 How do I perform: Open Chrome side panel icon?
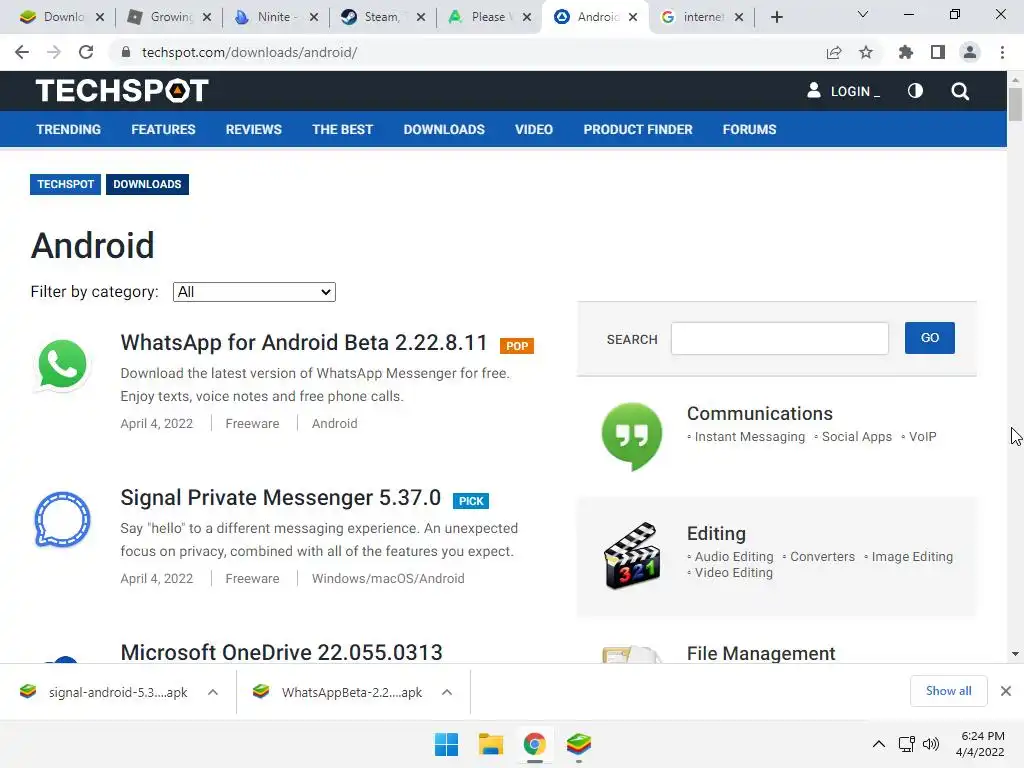938,52
